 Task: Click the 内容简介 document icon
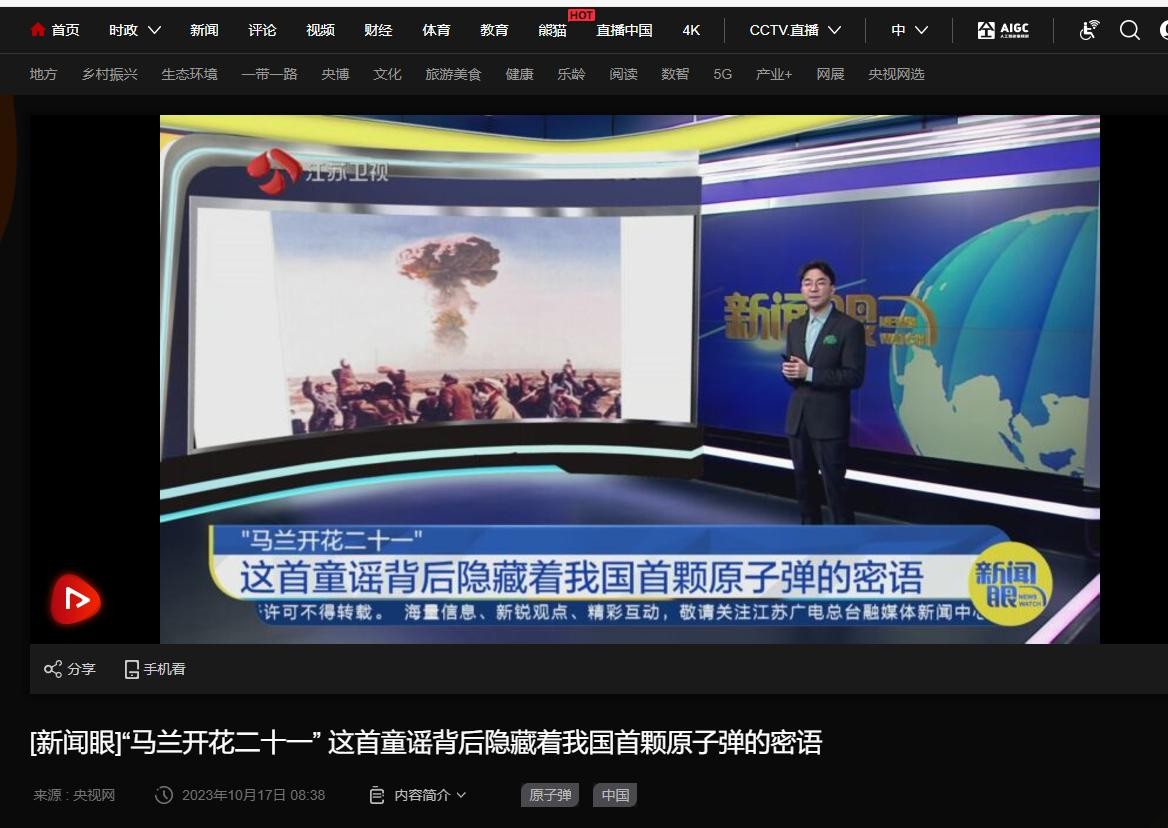[x=377, y=795]
